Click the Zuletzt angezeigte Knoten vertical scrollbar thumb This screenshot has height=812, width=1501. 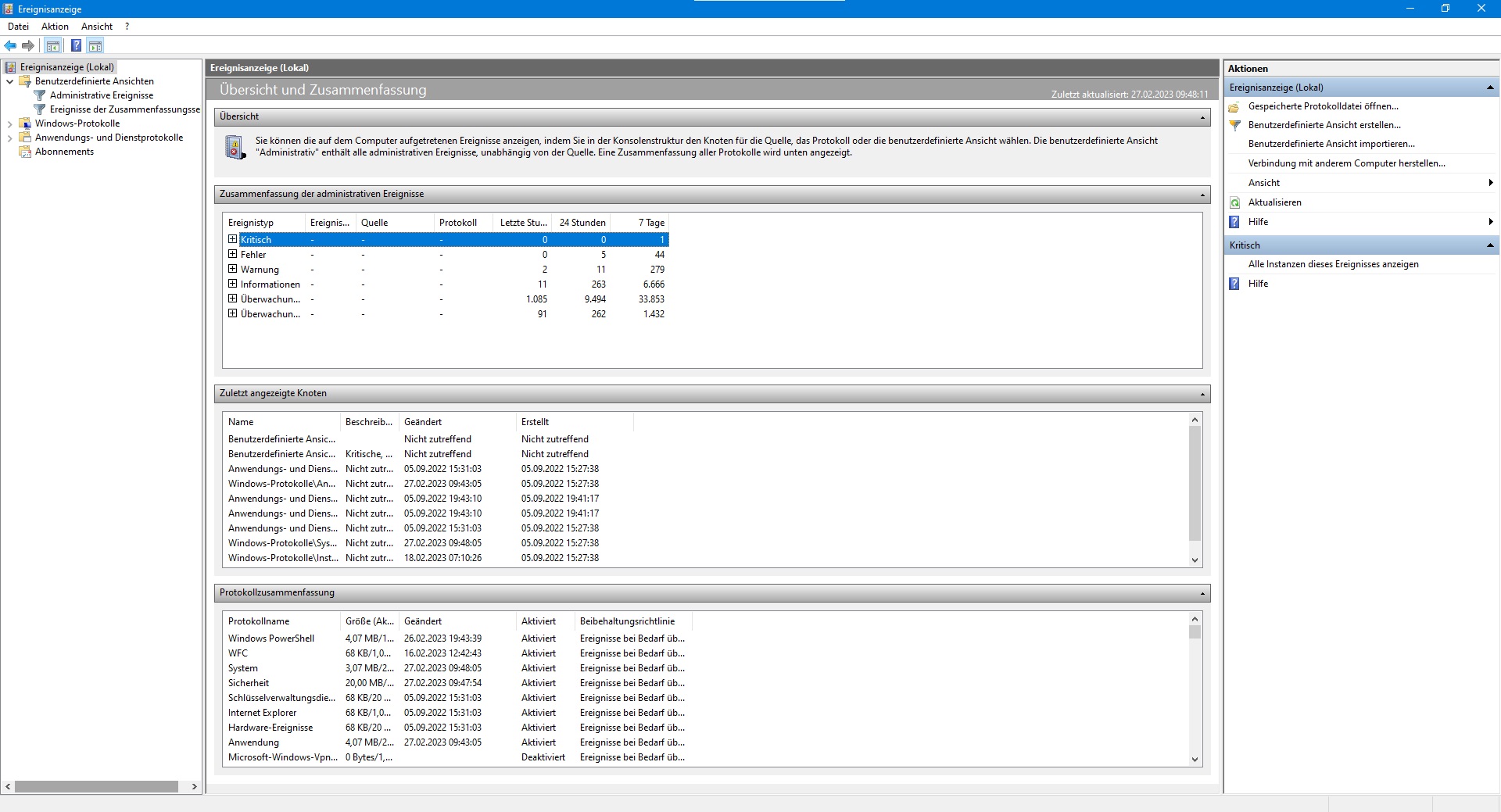pyautogui.click(x=1195, y=484)
